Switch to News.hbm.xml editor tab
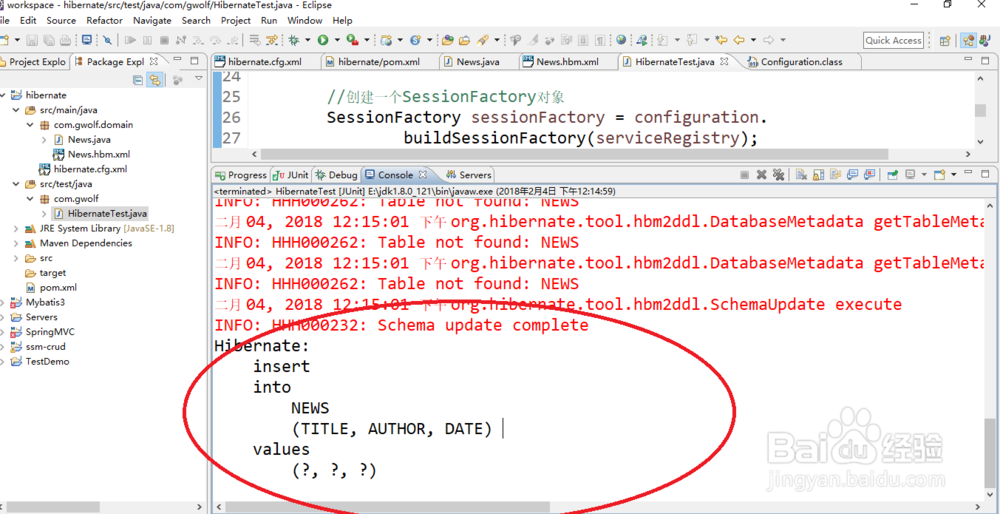 [568, 62]
